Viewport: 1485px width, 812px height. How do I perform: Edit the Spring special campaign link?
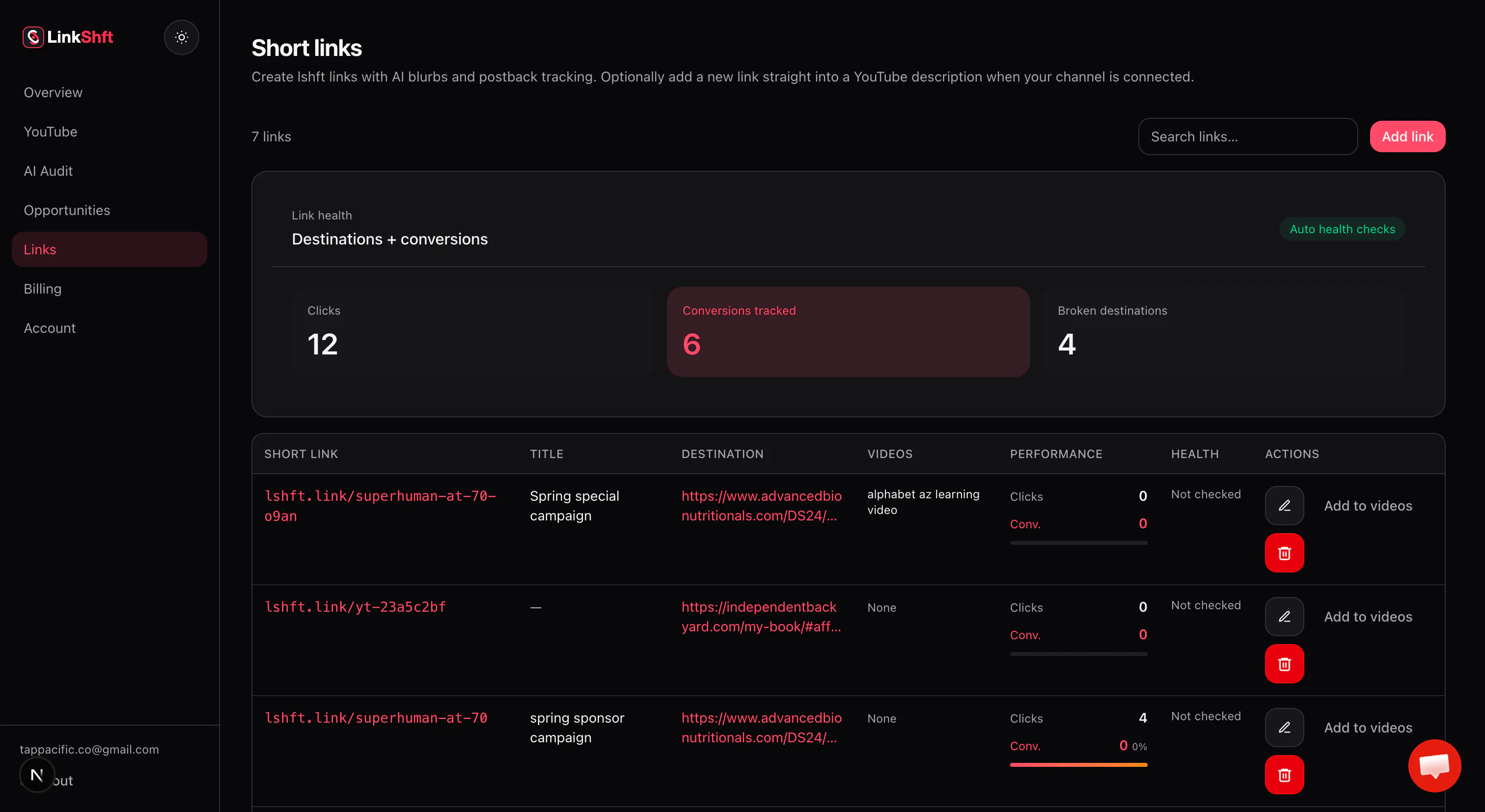click(x=1284, y=505)
